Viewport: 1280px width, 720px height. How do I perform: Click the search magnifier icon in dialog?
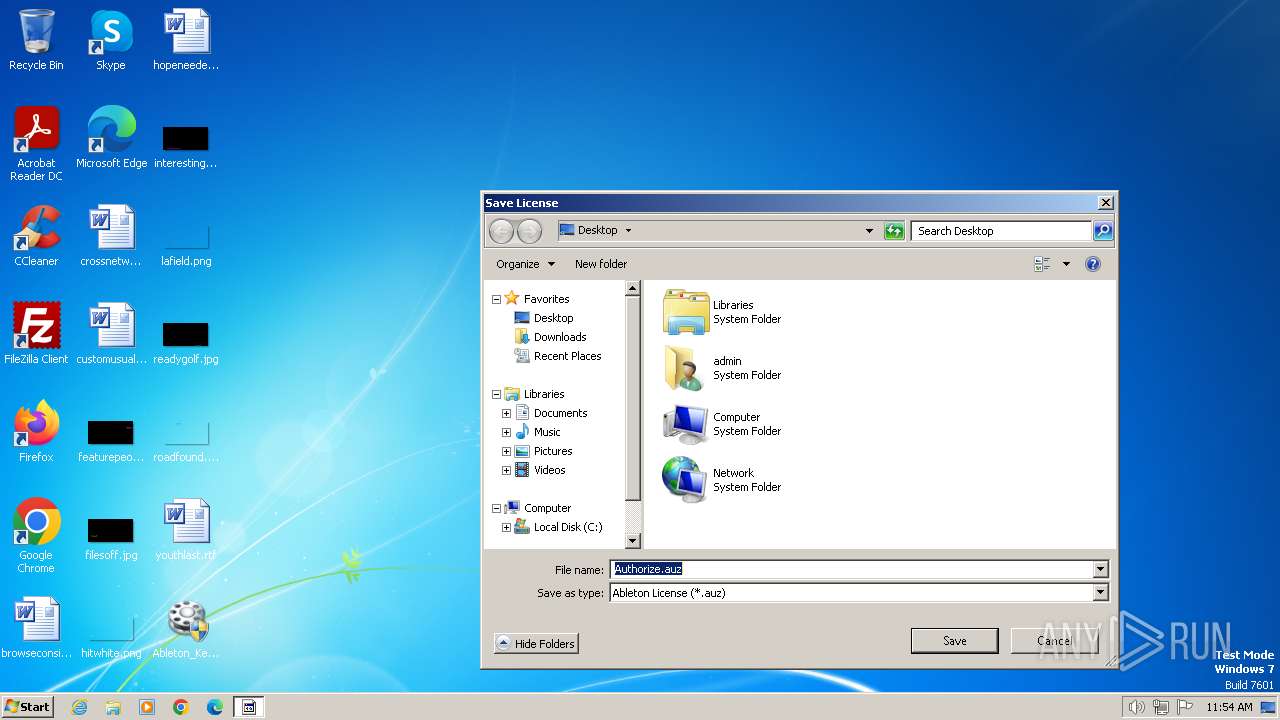coord(1102,231)
